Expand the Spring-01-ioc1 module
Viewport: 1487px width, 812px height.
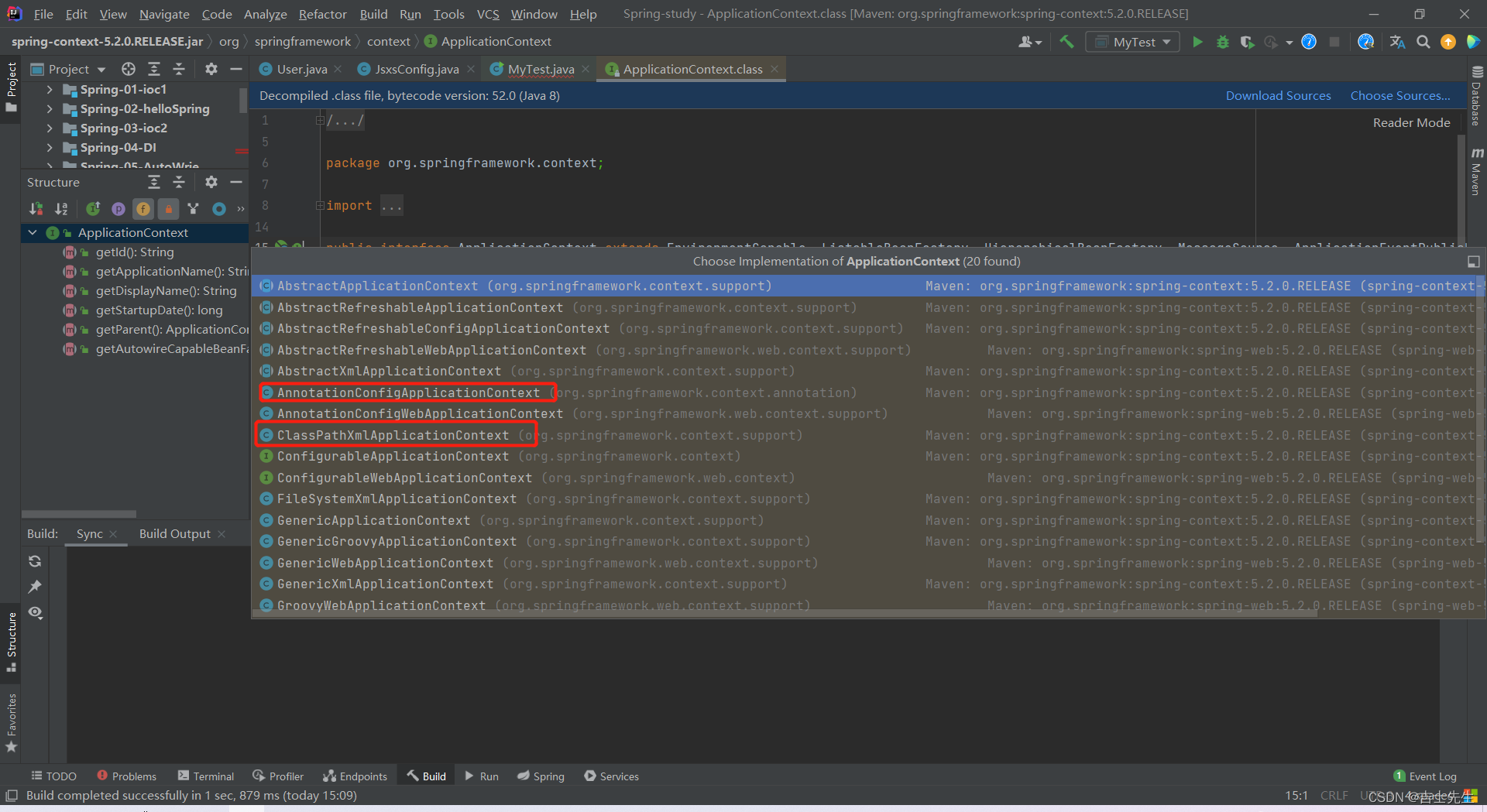click(50, 89)
